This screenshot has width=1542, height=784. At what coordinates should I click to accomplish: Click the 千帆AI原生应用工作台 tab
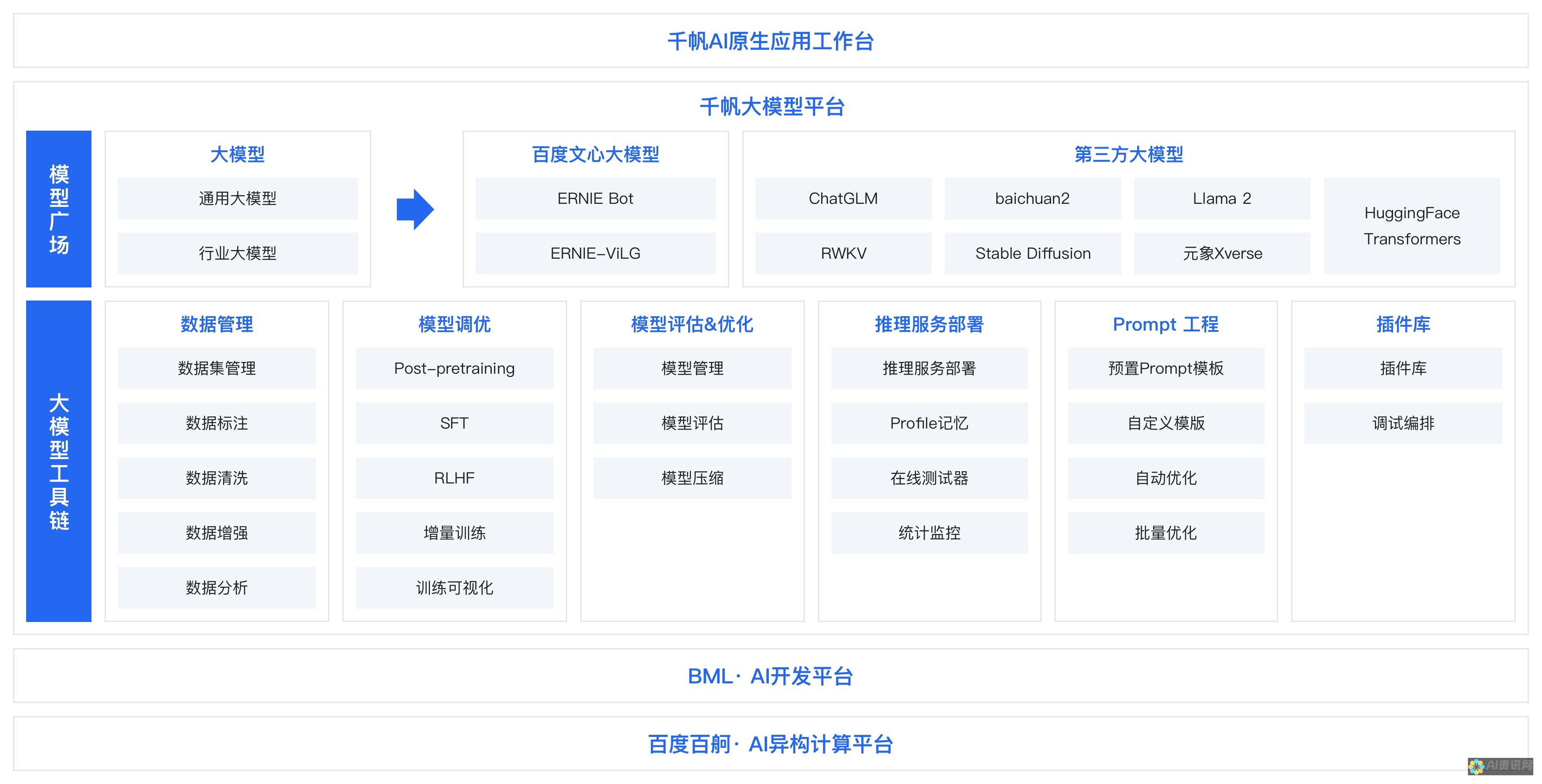[x=770, y=40]
